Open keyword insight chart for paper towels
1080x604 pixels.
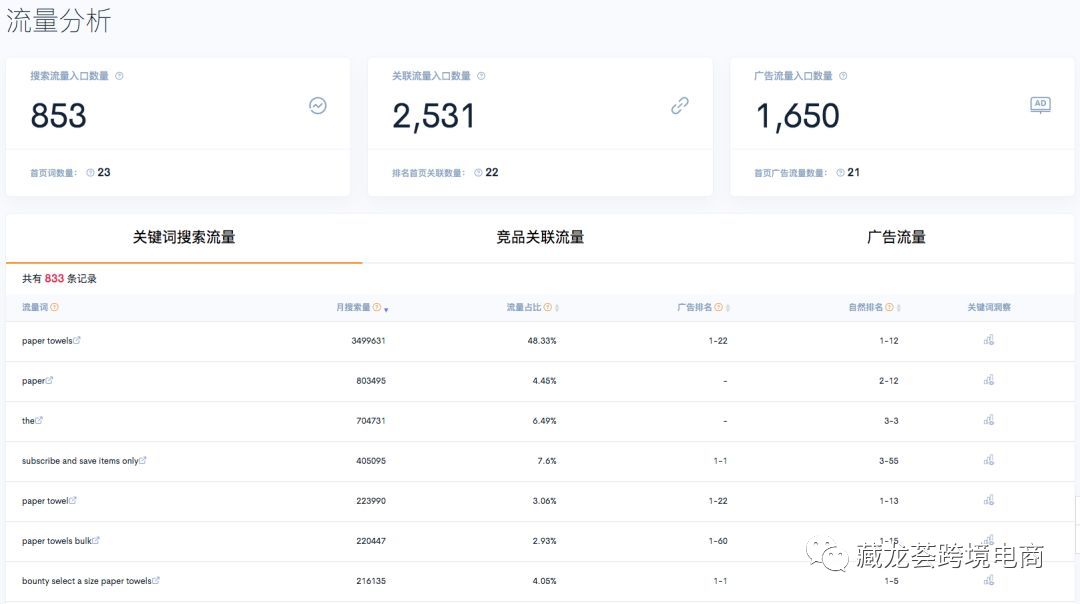[989, 340]
